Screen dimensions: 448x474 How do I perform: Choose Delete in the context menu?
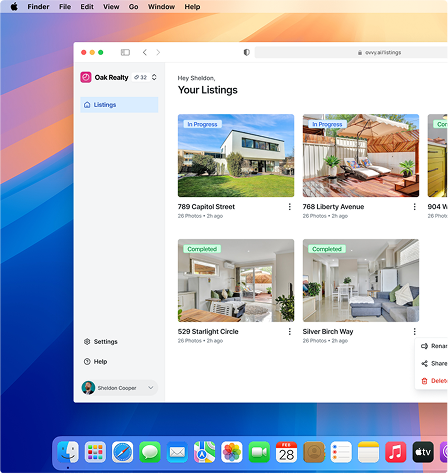[433, 381]
